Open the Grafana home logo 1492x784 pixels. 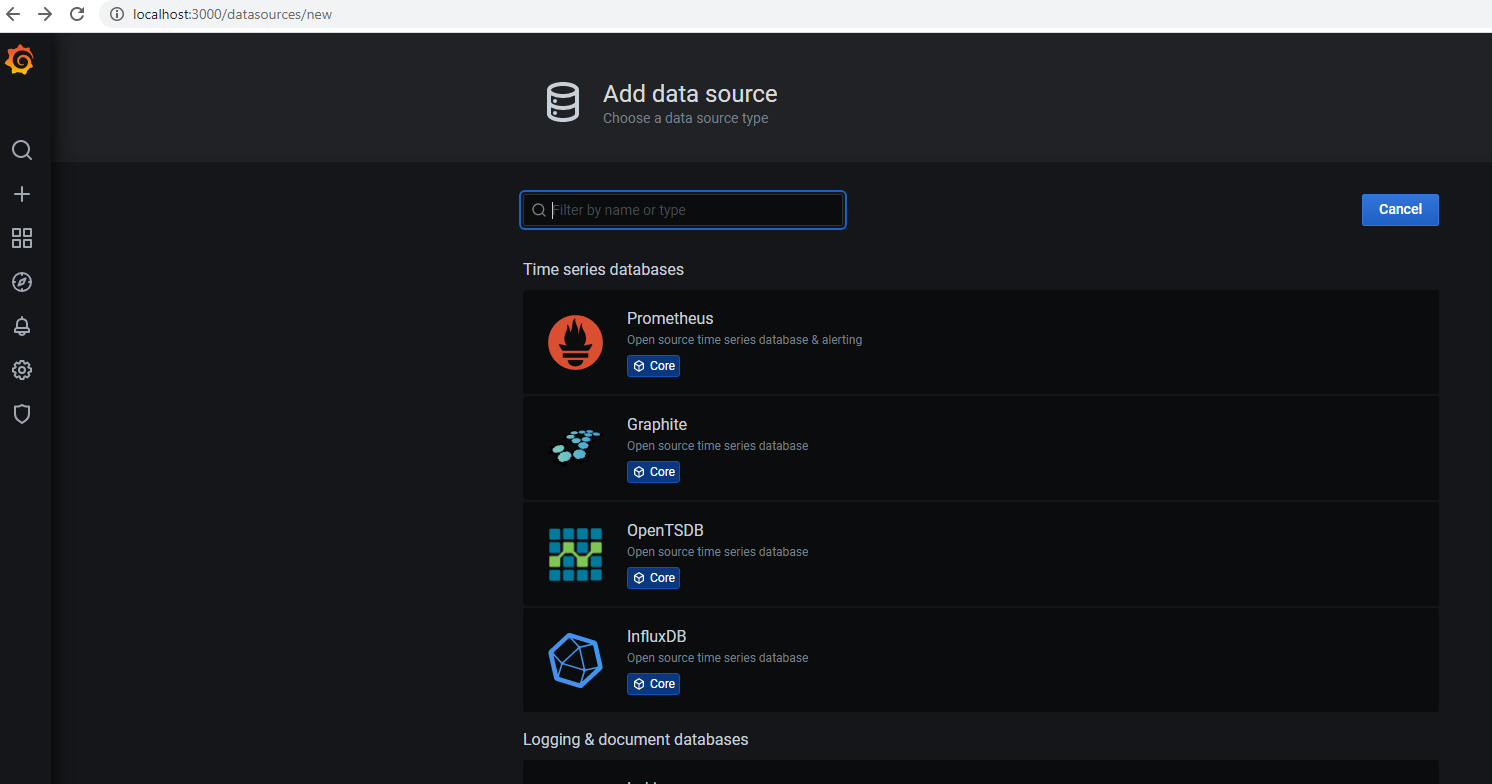click(20, 60)
